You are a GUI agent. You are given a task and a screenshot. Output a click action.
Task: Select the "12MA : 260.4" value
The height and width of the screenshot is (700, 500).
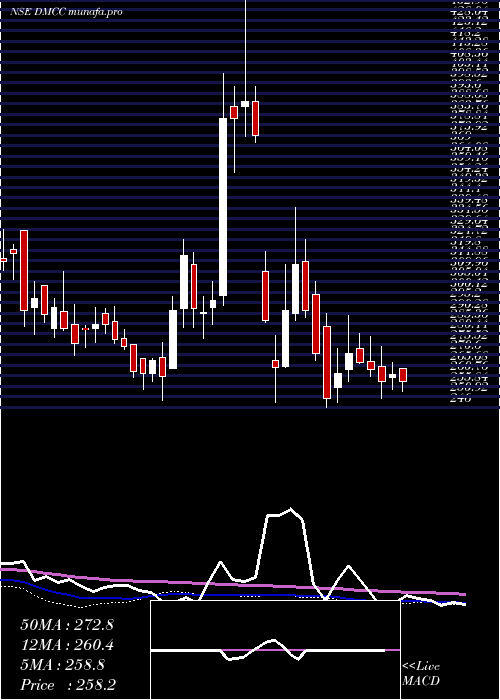[67, 645]
